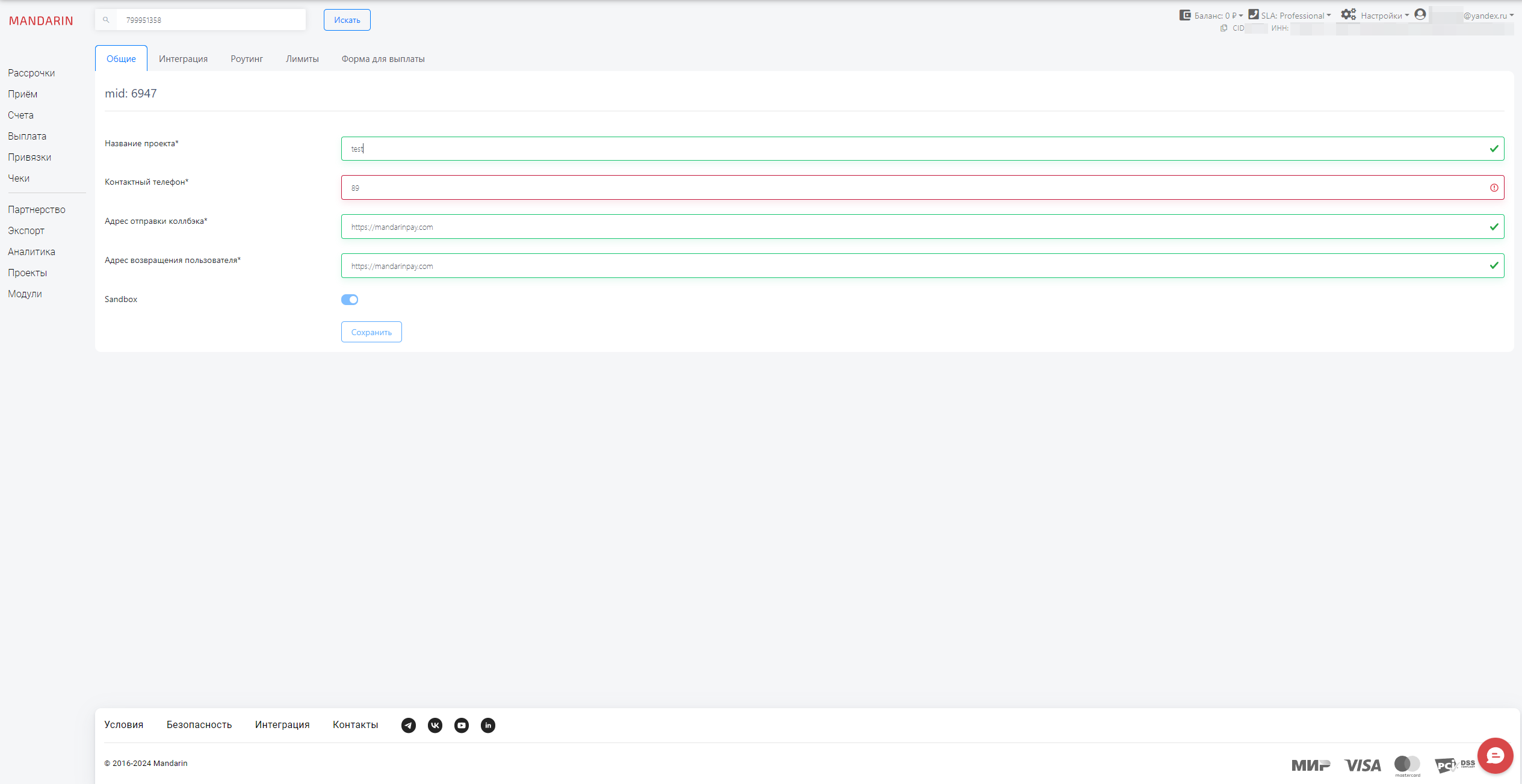Image resolution: width=1522 pixels, height=784 pixels.
Task: Click the VK icon in the footer
Action: (435, 726)
